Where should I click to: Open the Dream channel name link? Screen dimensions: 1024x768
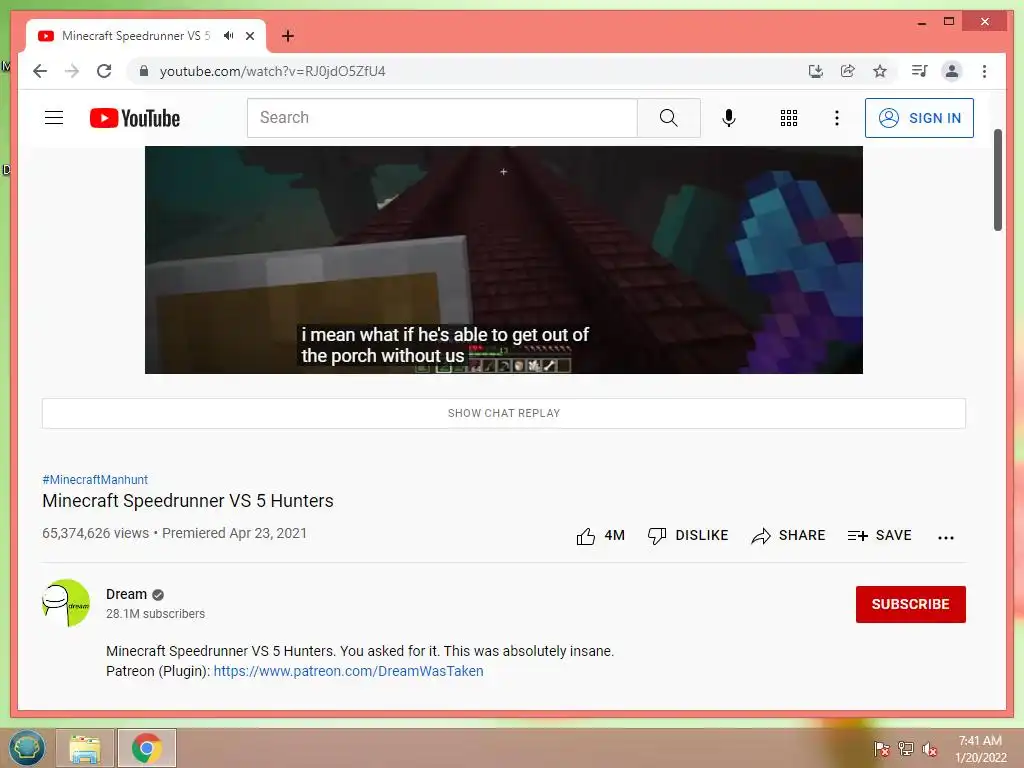[127, 594]
